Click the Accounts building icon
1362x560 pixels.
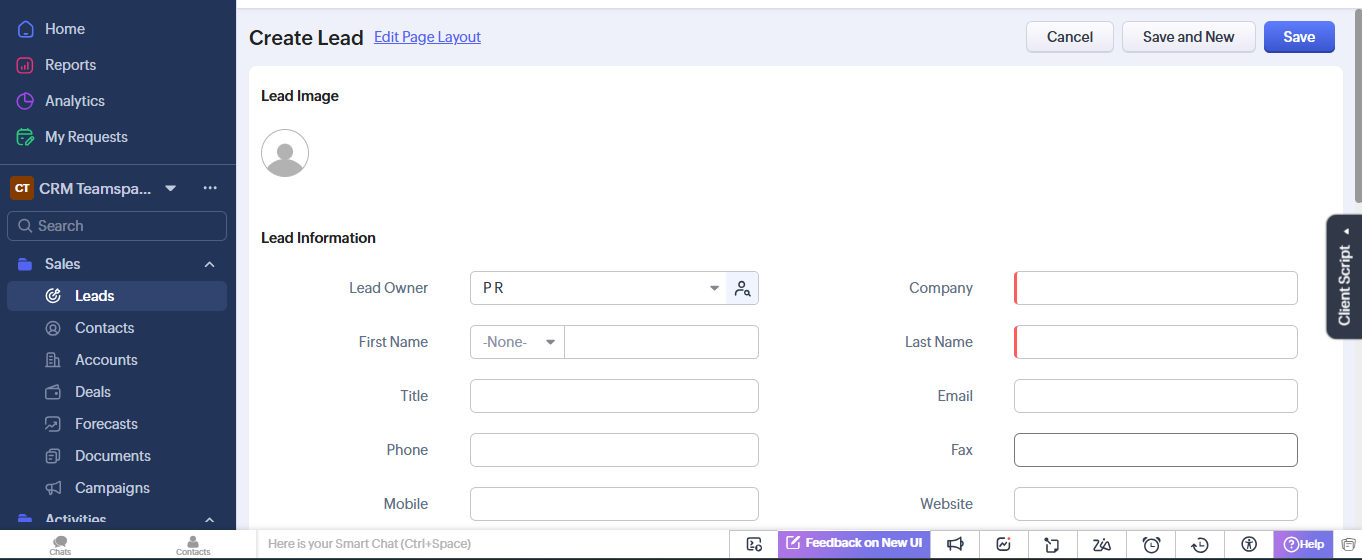tap(54, 360)
